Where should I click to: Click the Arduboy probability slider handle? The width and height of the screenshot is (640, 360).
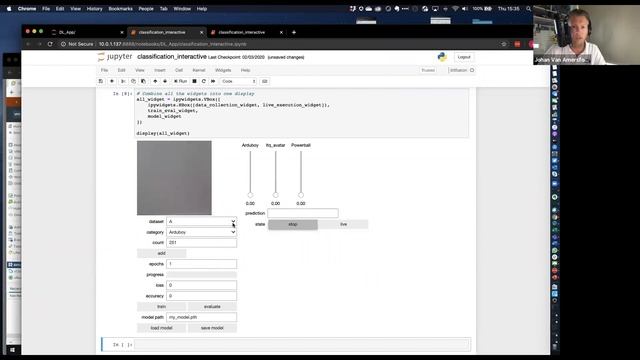click(250, 195)
